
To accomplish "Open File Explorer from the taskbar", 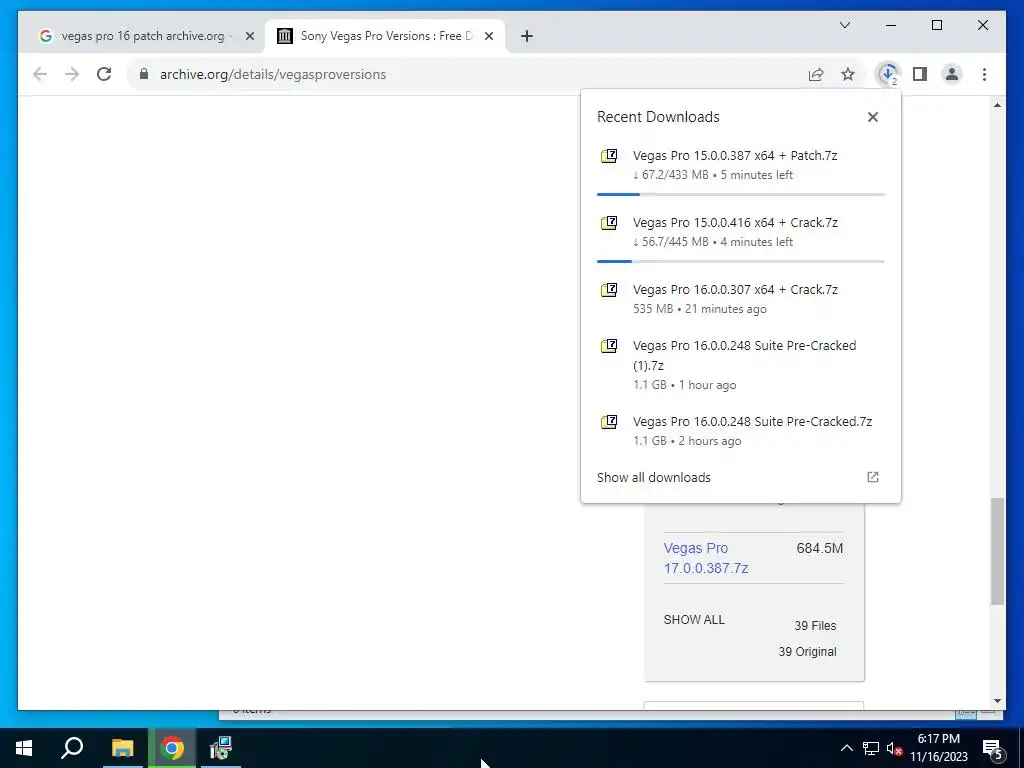I will 122,748.
